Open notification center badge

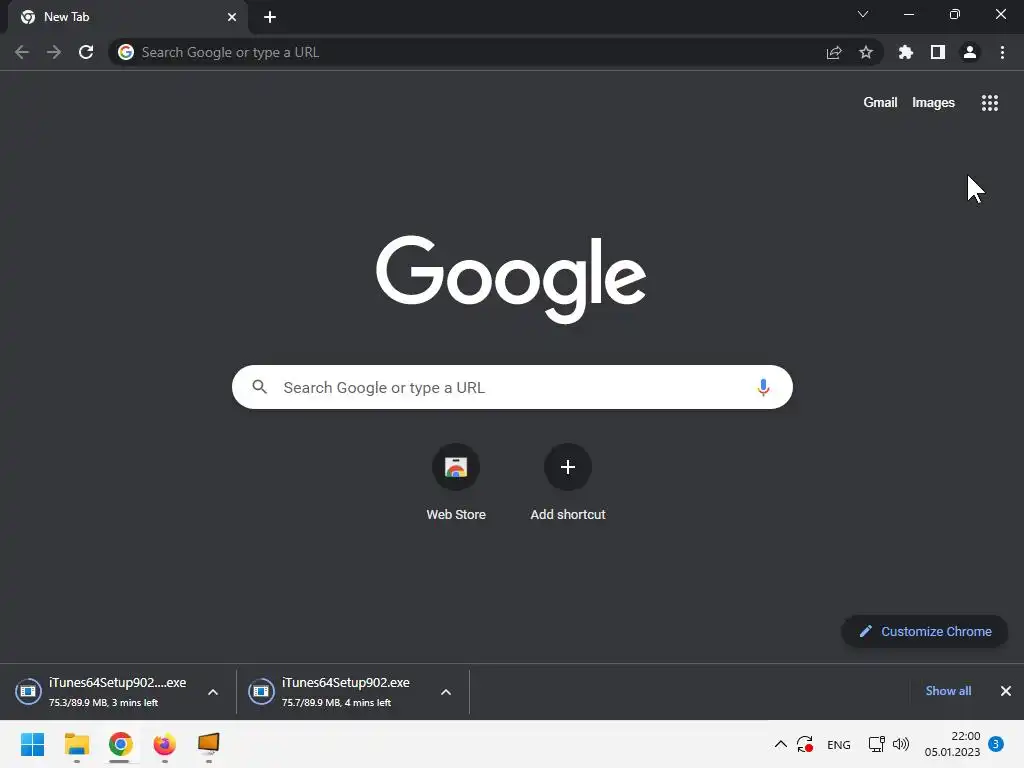tap(996, 744)
